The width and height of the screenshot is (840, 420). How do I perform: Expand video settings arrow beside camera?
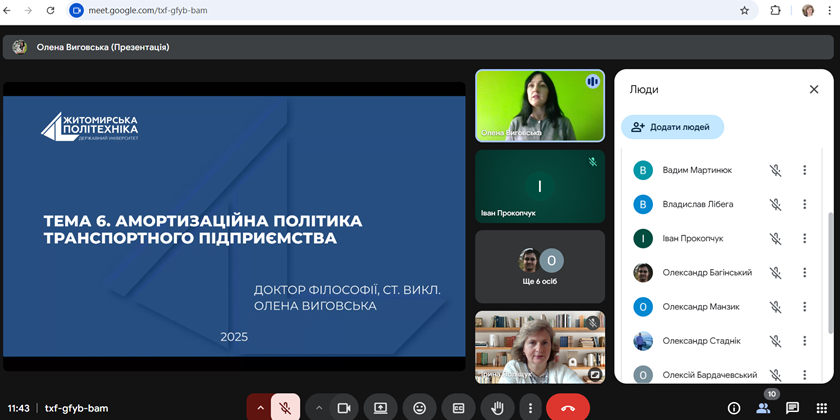click(x=319, y=408)
